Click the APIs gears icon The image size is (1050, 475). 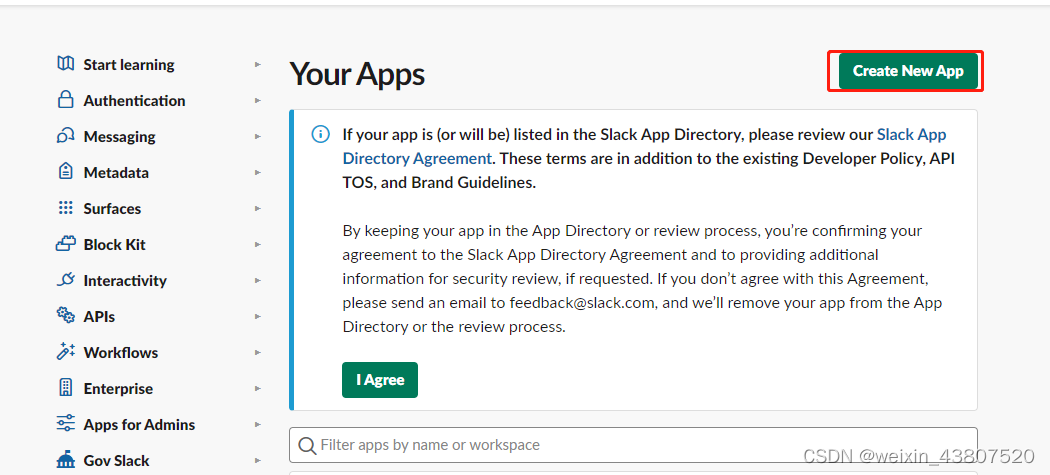(66, 316)
